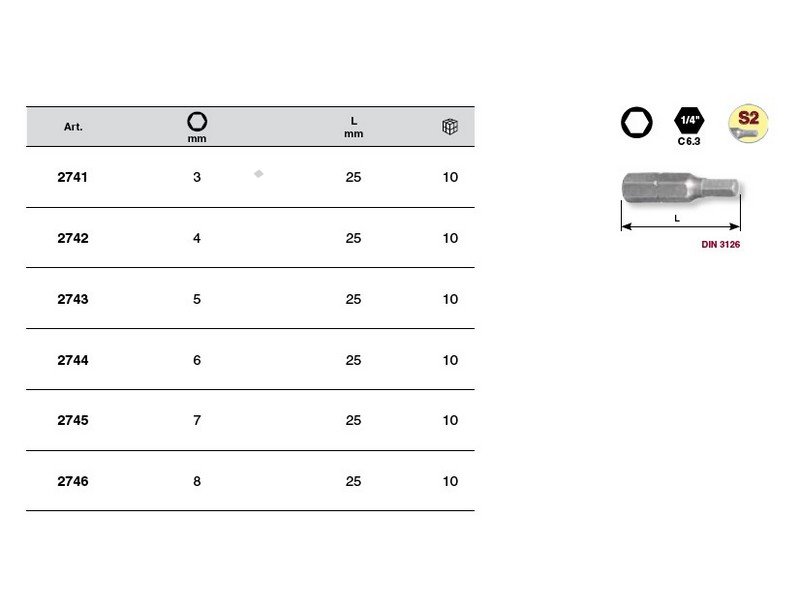Click the C6.3 label under the hex icon

[689, 142]
